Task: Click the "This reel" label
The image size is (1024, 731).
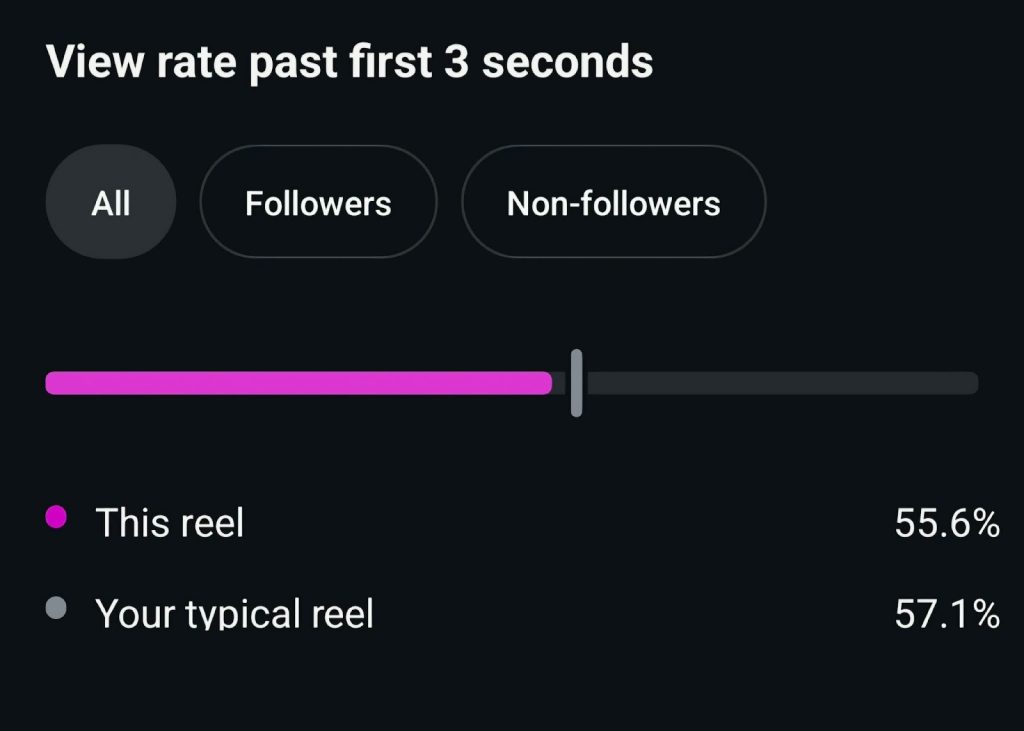Action: coord(169,522)
